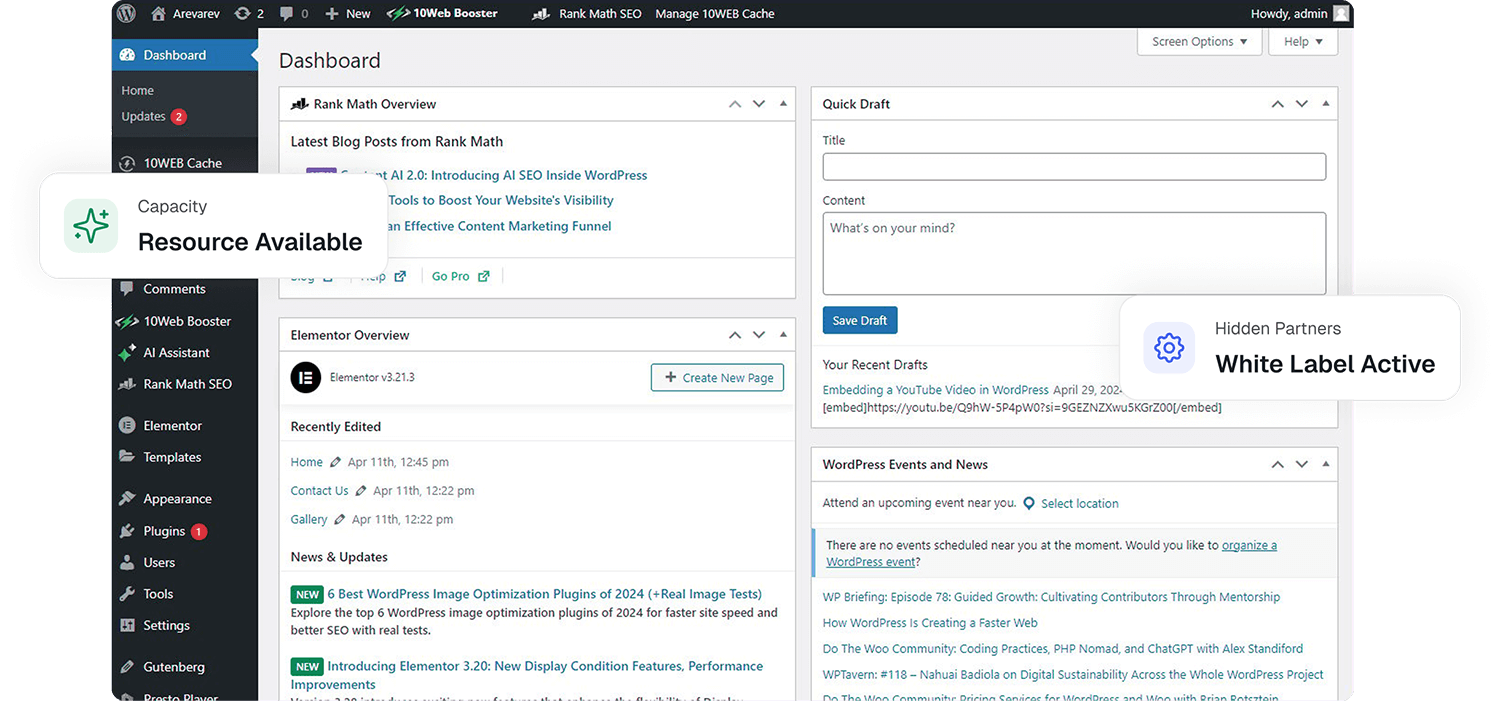This screenshot has width=1500, height=701.
Task: Open the Appearance menu item
Action: [177, 499]
